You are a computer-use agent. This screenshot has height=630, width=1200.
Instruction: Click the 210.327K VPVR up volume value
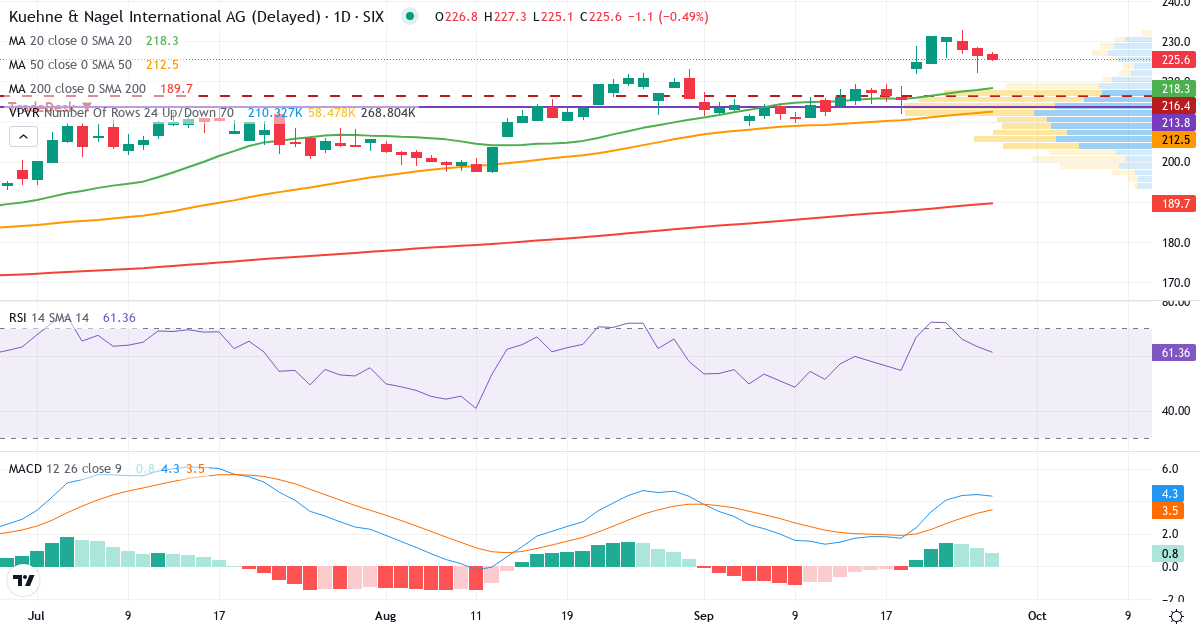(x=275, y=113)
